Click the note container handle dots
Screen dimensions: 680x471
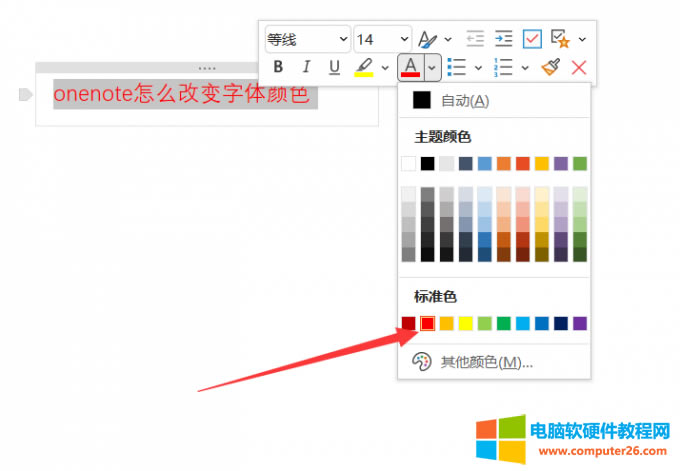pos(207,68)
